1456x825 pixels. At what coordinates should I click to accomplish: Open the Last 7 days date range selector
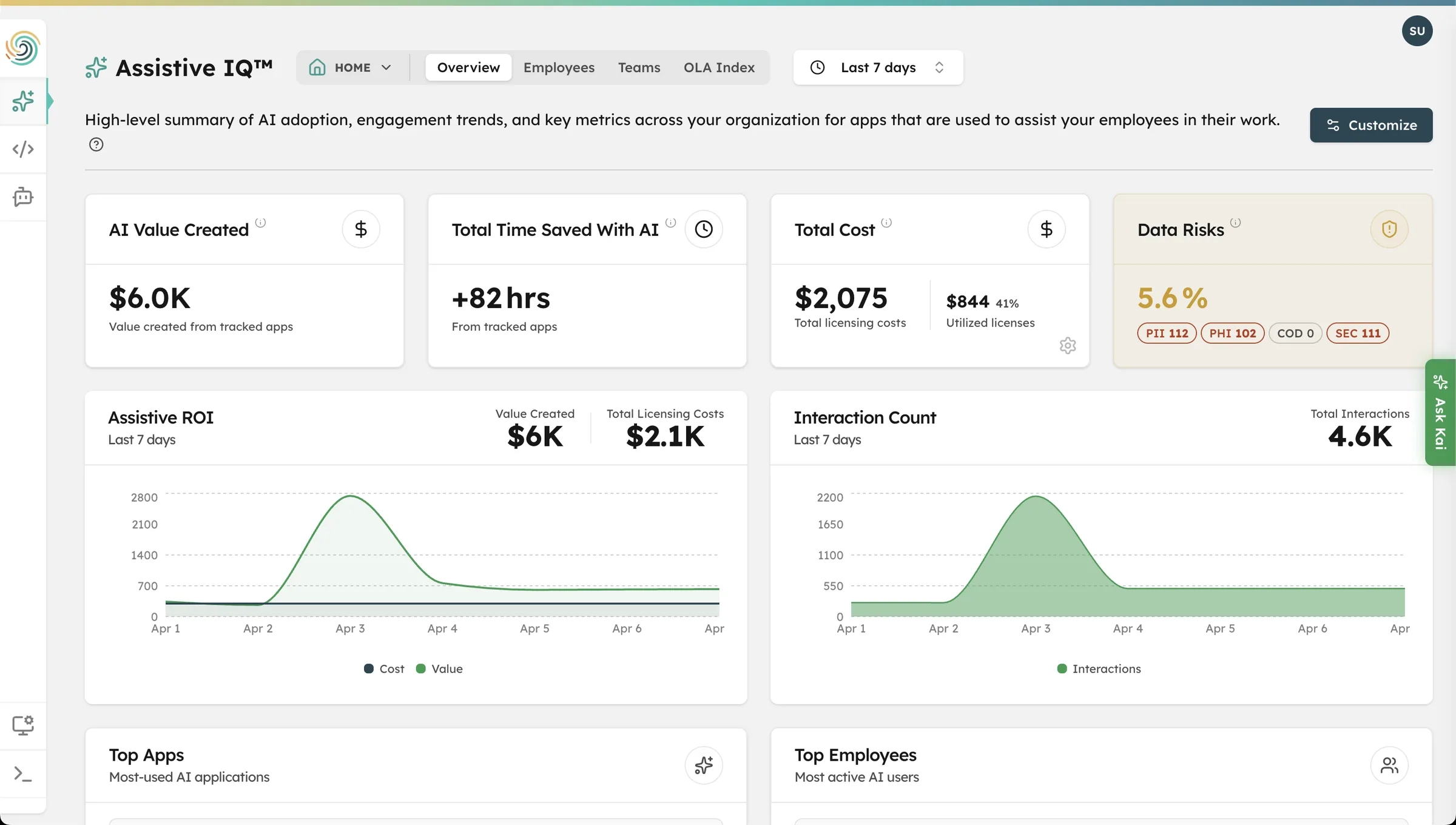[878, 67]
